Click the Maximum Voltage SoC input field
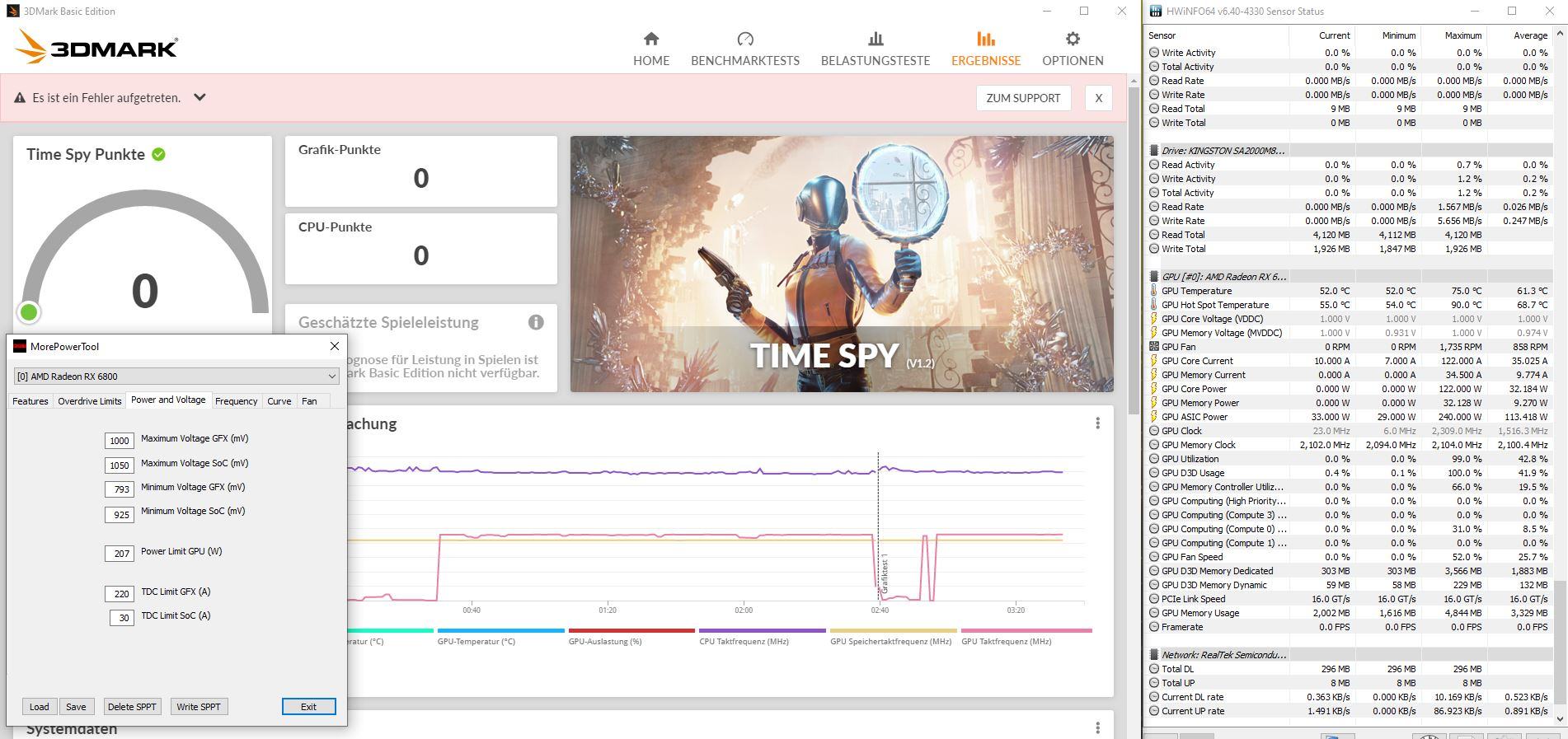 point(120,465)
